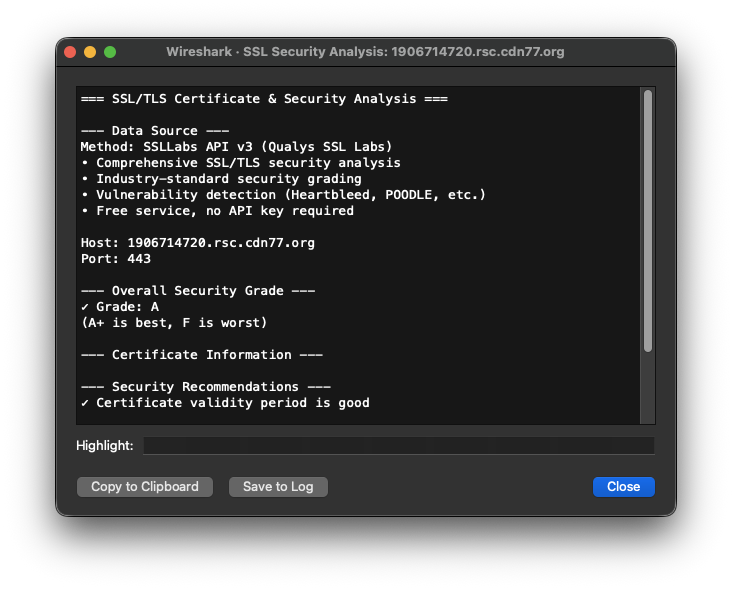The height and width of the screenshot is (590, 732).
Task: Click 'SSL/TLS Certificate & Security Analysis' title line
Action: click(264, 99)
